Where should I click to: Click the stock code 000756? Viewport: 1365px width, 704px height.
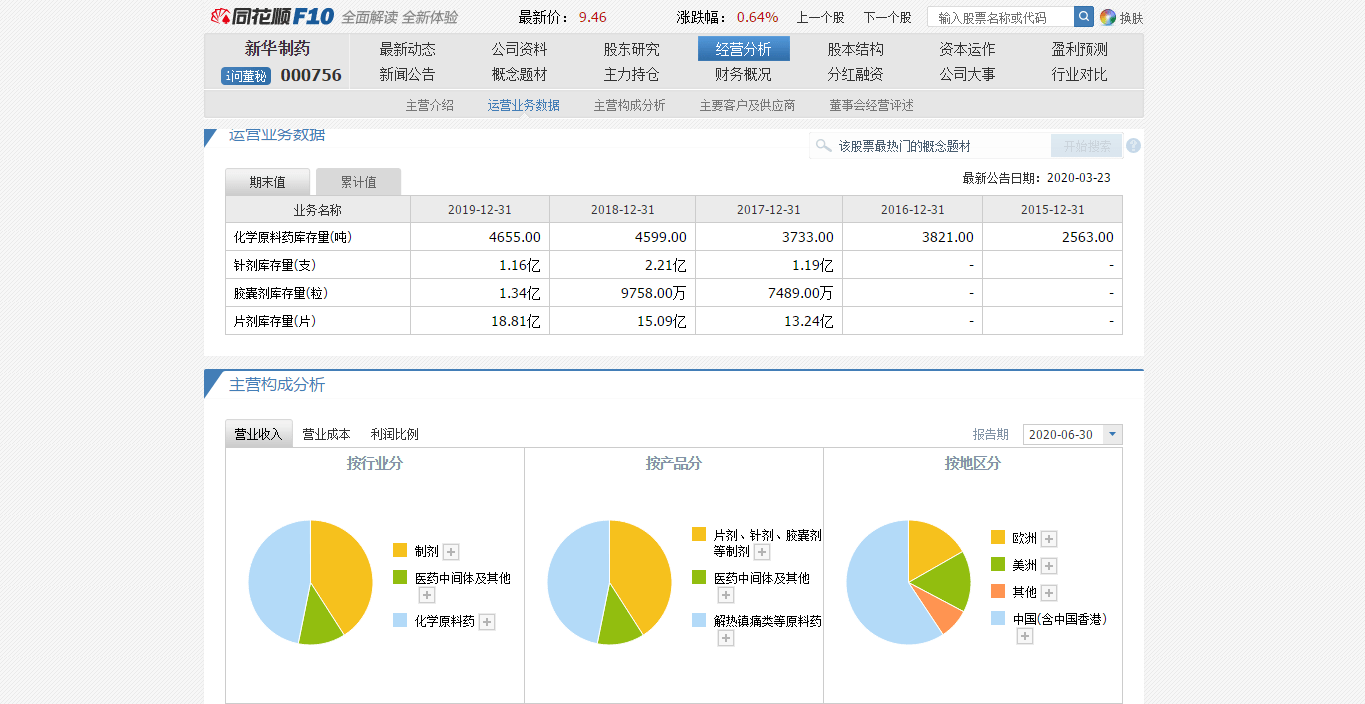pyautogui.click(x=311, y=75)
